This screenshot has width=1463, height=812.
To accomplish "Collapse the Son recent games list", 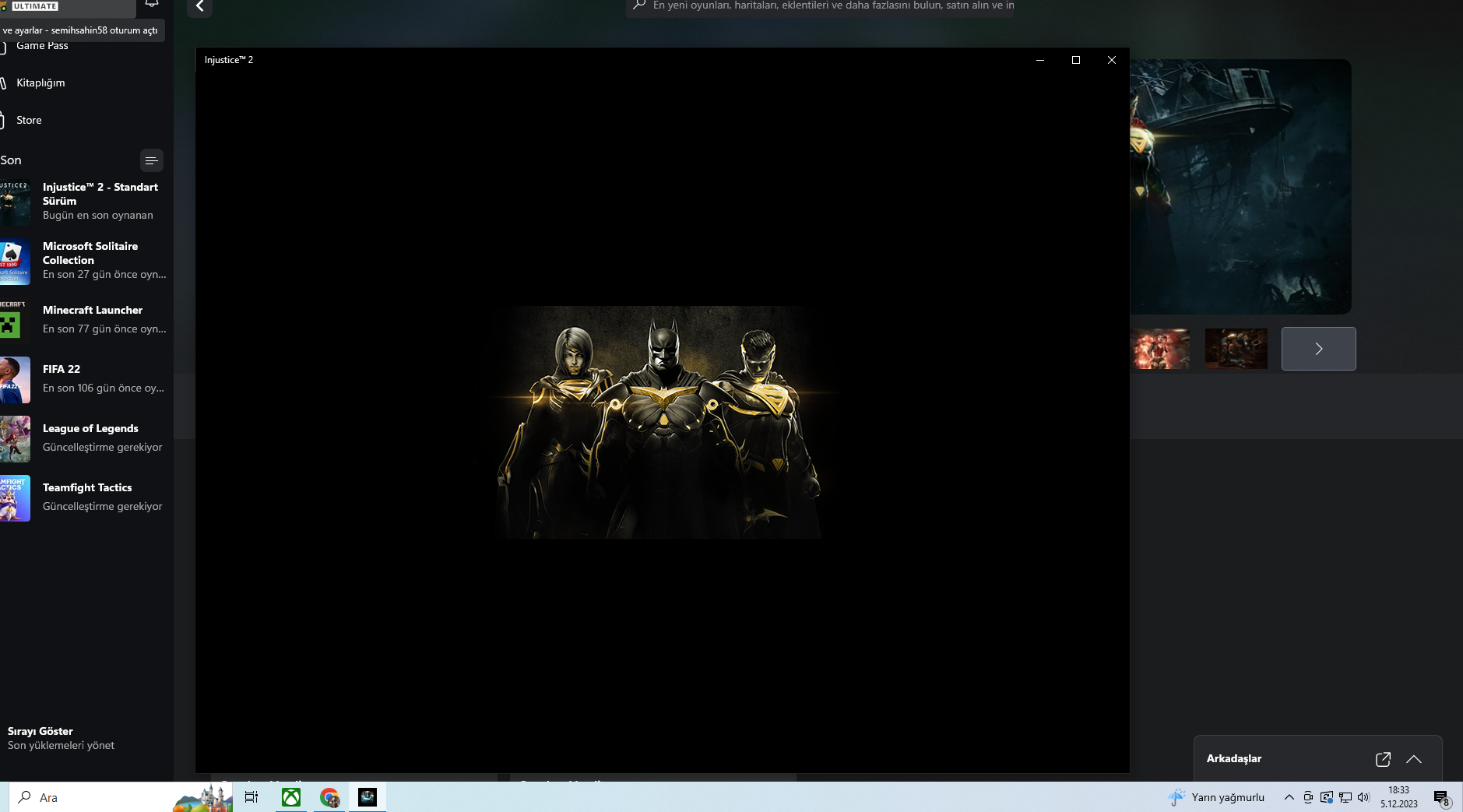I will (x=152, y=160).
